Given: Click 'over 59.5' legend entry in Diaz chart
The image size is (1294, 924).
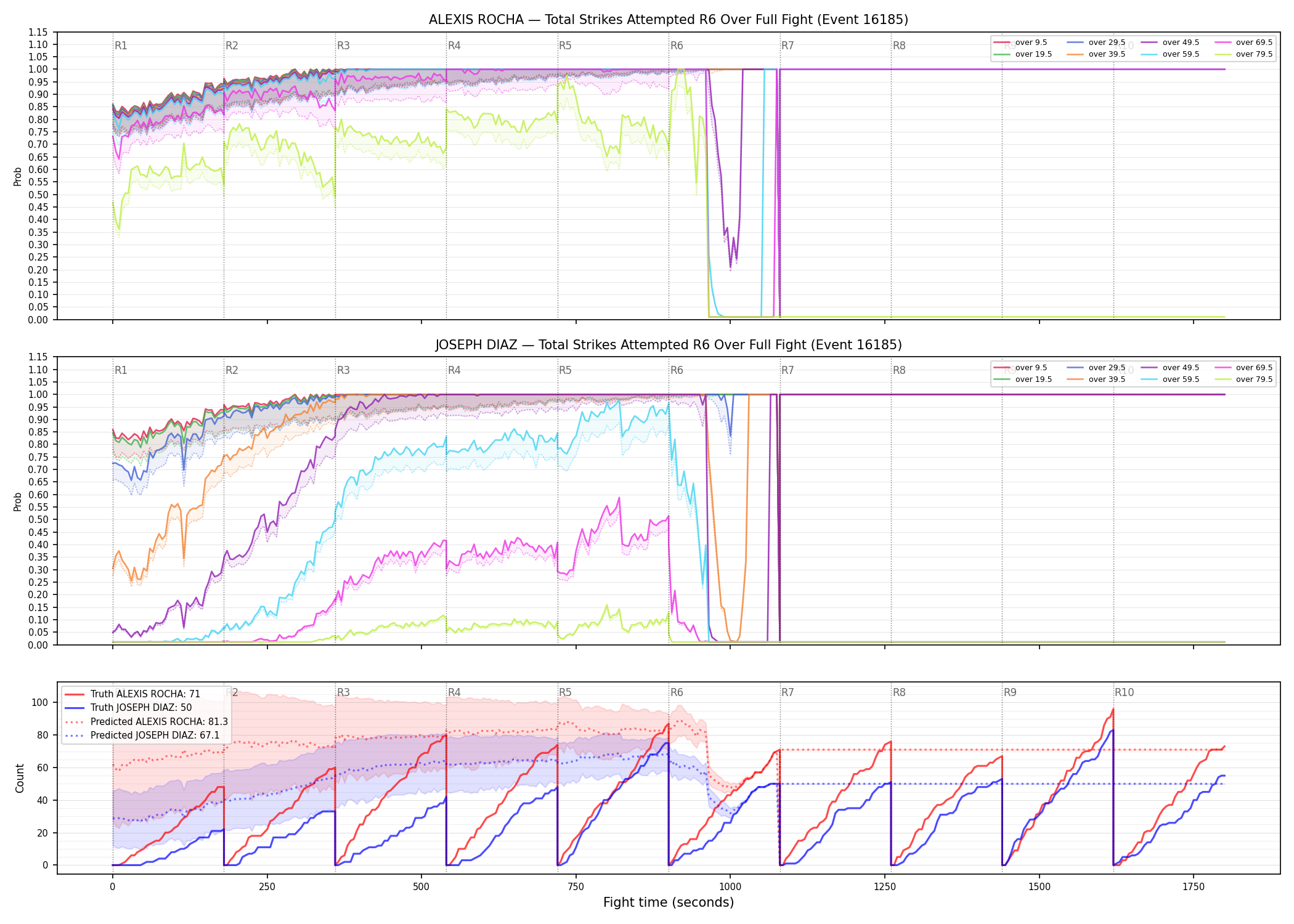Looking at the screenshot, I should tap(1170, 379).
